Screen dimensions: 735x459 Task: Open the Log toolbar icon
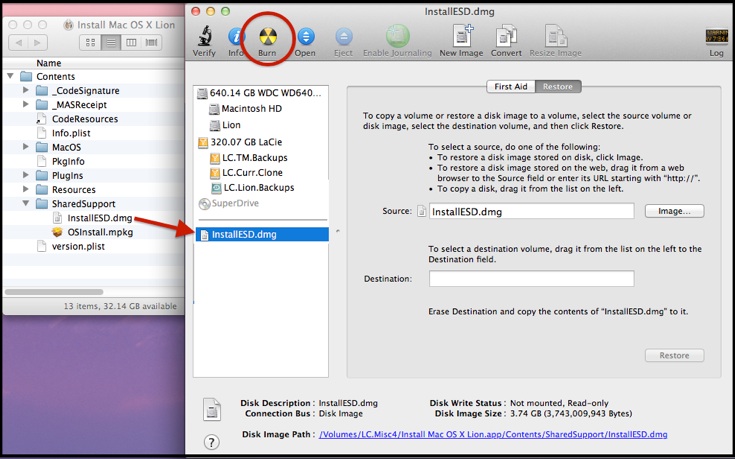[716, 37]
